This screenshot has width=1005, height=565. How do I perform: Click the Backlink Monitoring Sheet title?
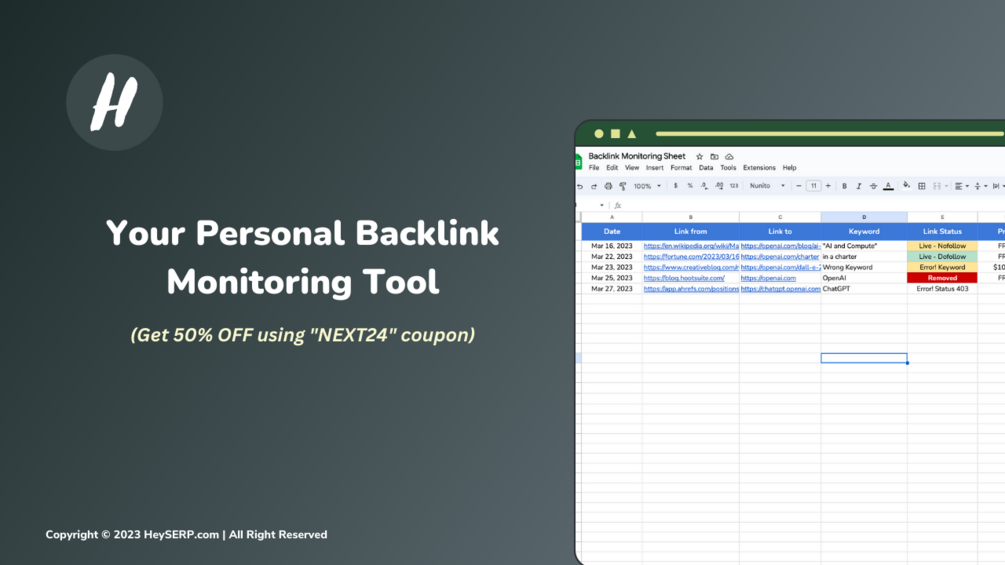(636, 156)
